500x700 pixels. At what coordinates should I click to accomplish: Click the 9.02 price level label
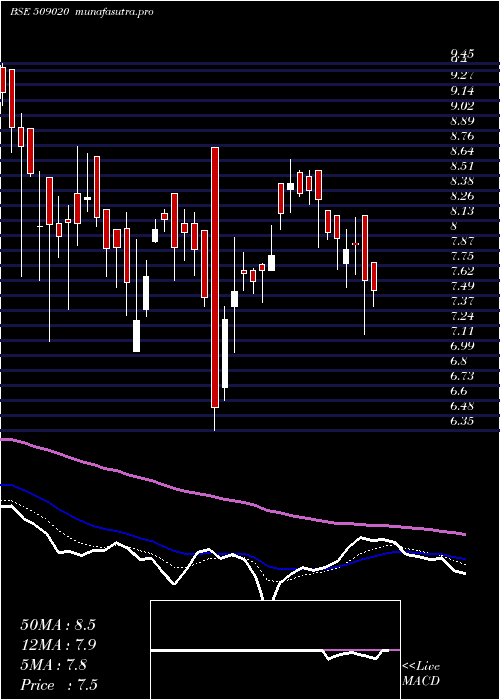tap(462, 106)
